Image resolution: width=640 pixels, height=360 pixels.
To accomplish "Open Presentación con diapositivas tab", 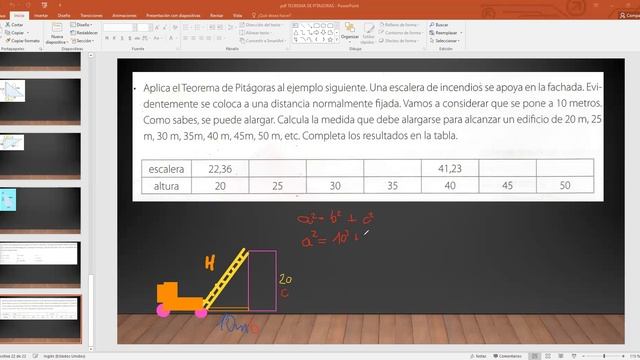I will 173,16.
